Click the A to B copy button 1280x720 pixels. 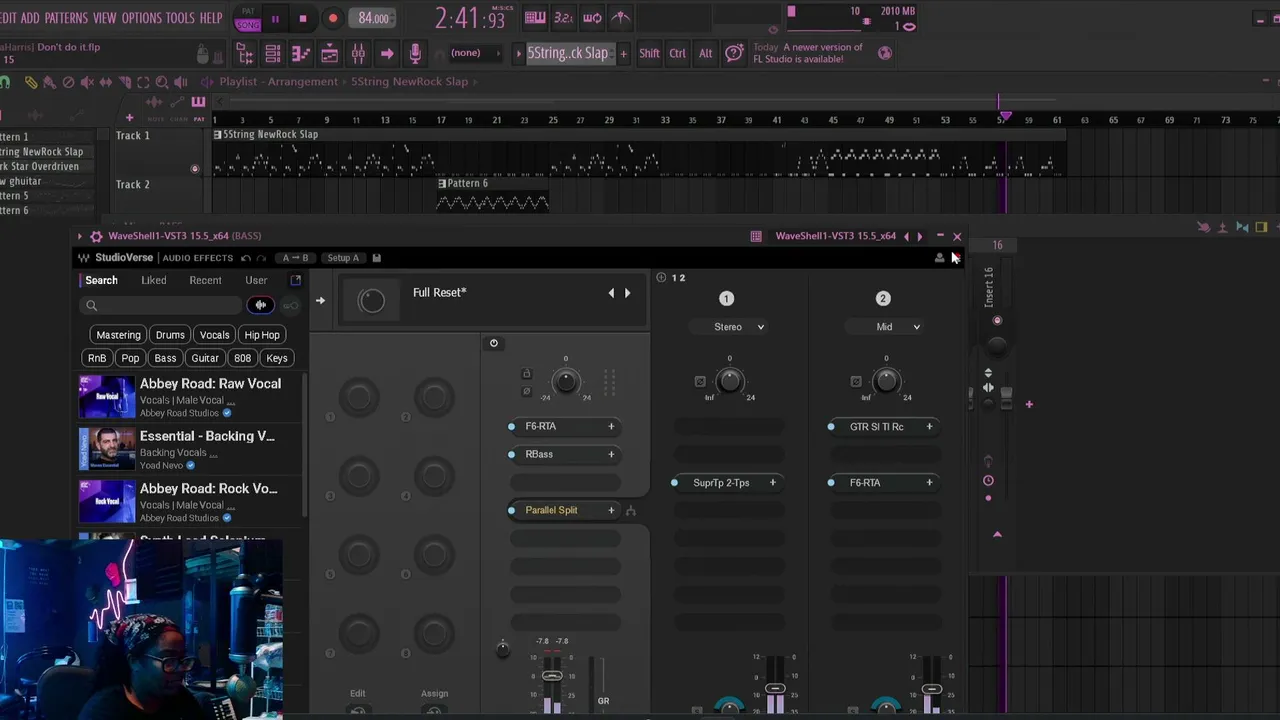295,258
